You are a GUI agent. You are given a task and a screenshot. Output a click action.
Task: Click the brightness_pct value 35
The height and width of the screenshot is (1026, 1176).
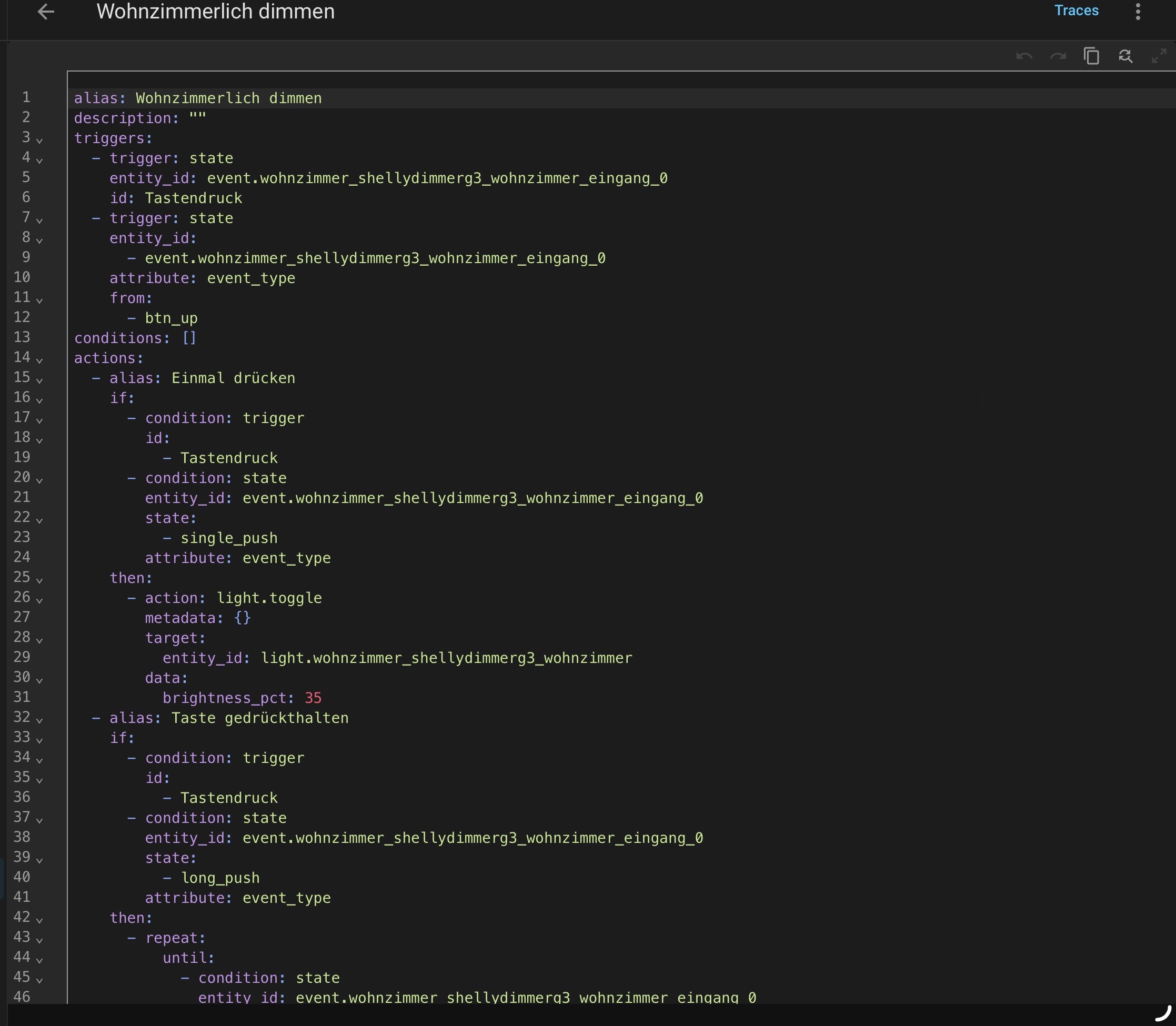tap(313, 698)
